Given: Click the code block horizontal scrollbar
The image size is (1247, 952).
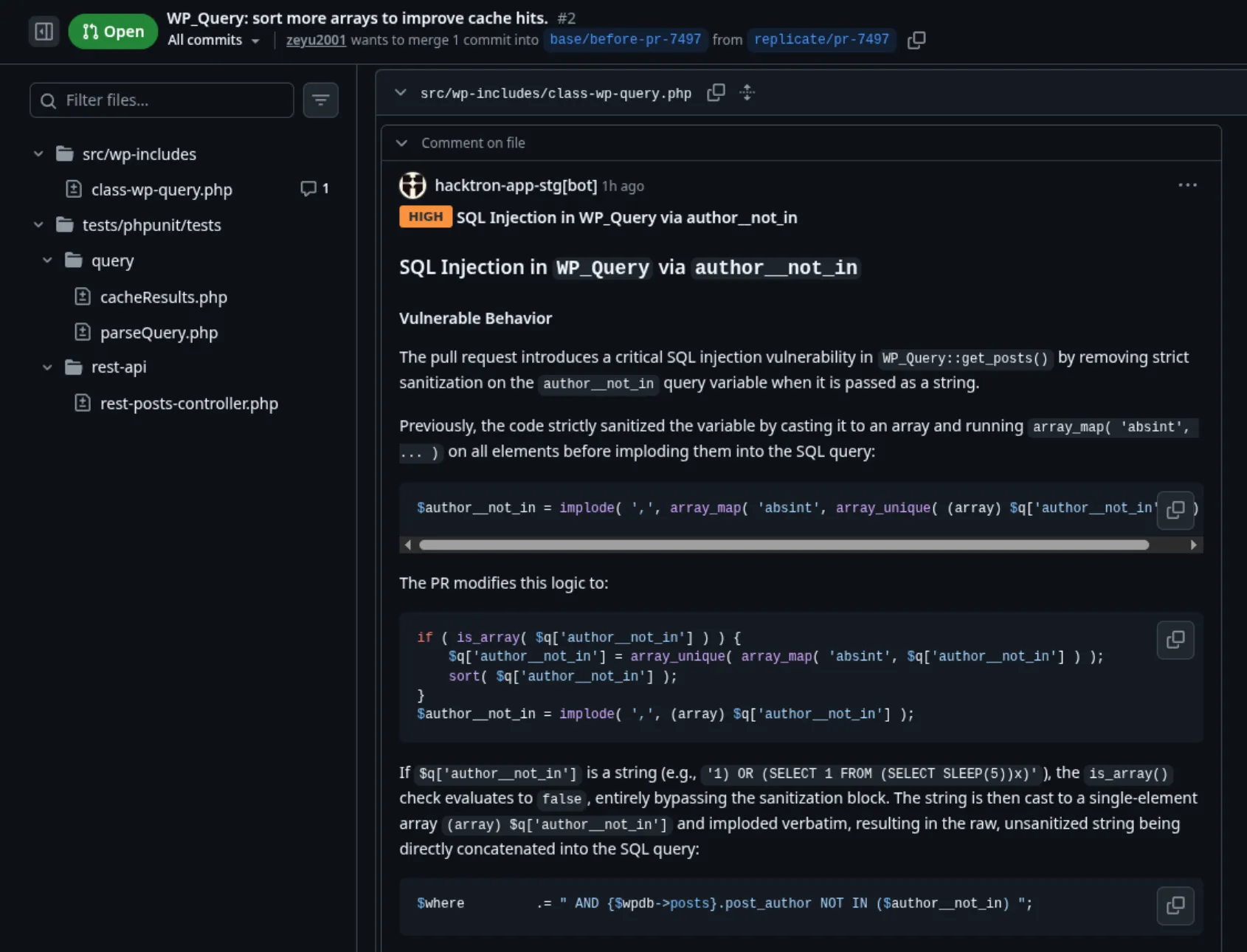Looking at the screenshot, I should click(x=784, y=545).
